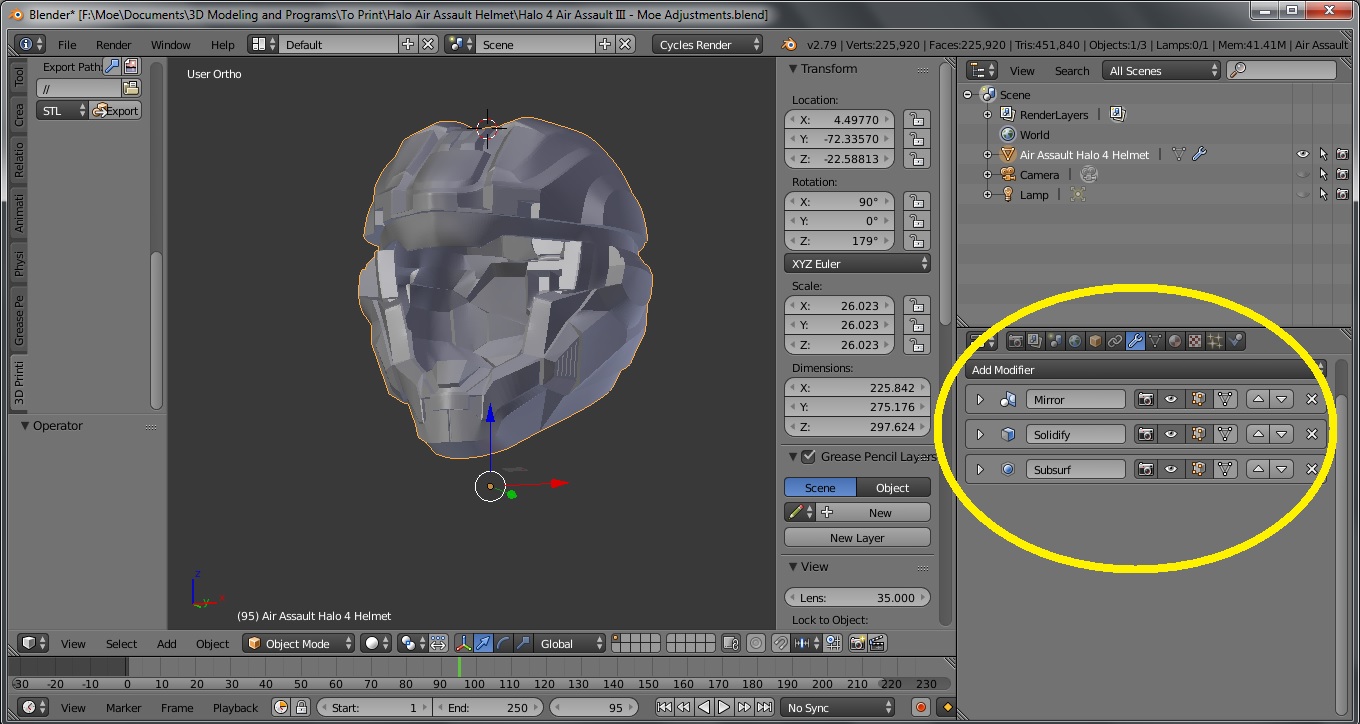This screenshot has width=1360, height=724.
Task: Toggle the 3D manipulator axes icon
Action: pos(465,643)
